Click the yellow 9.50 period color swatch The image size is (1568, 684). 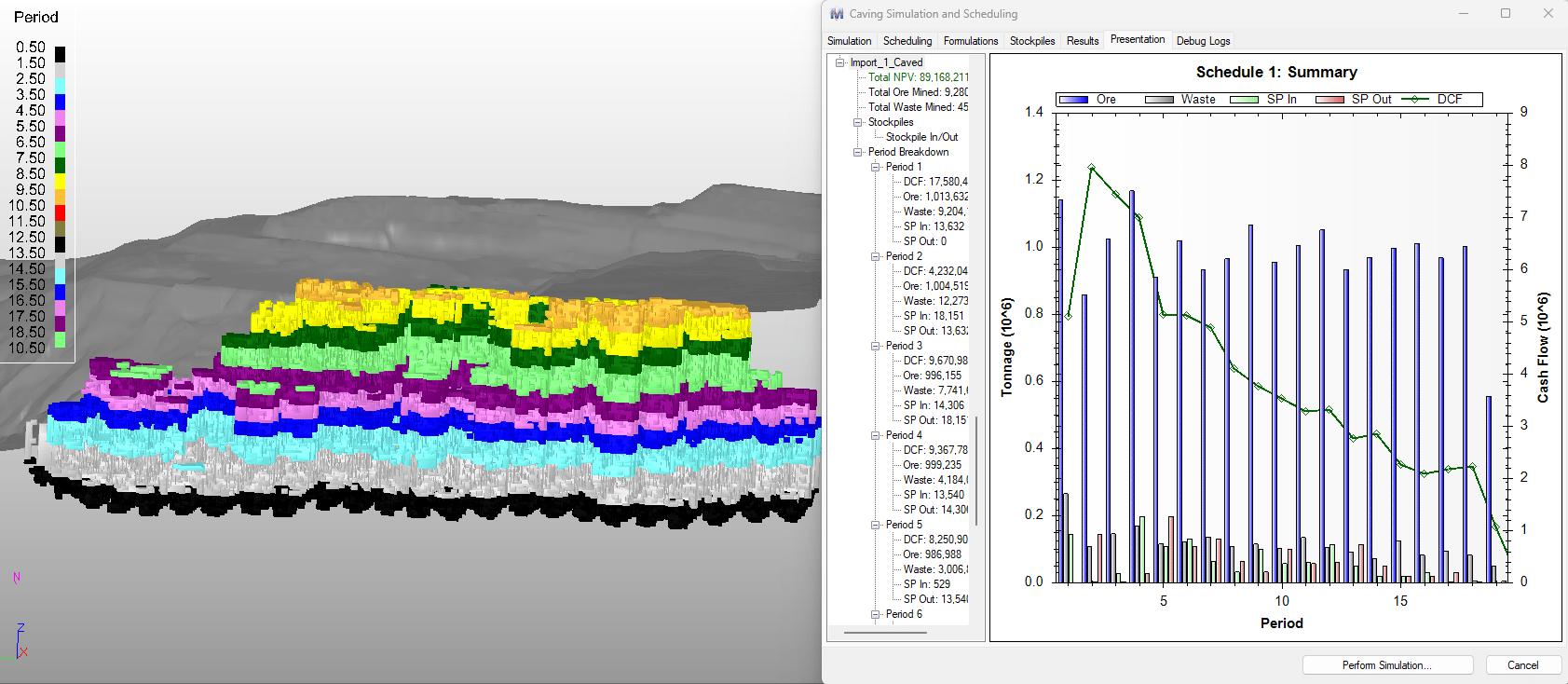click(61, 182)
